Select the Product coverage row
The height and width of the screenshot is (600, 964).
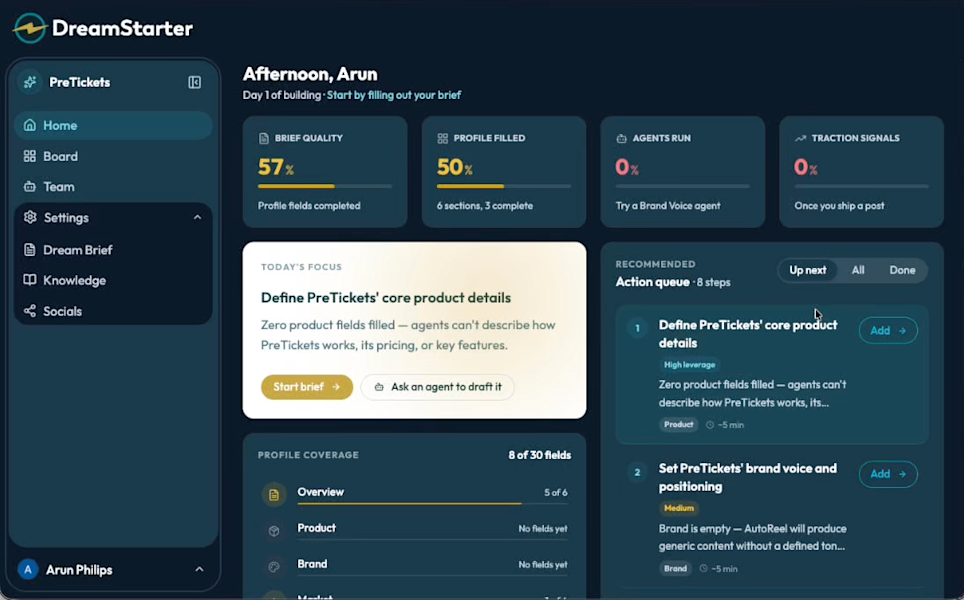click(415, 529)
